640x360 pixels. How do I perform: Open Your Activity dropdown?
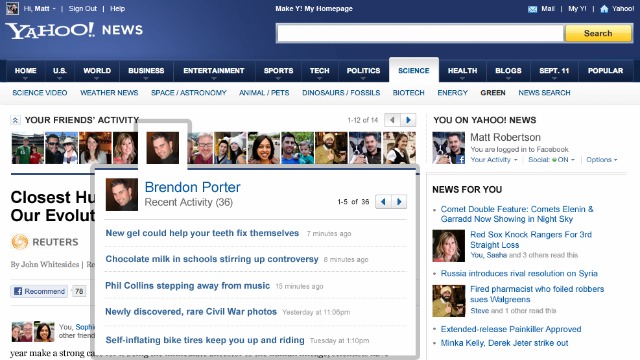[494, 160]
